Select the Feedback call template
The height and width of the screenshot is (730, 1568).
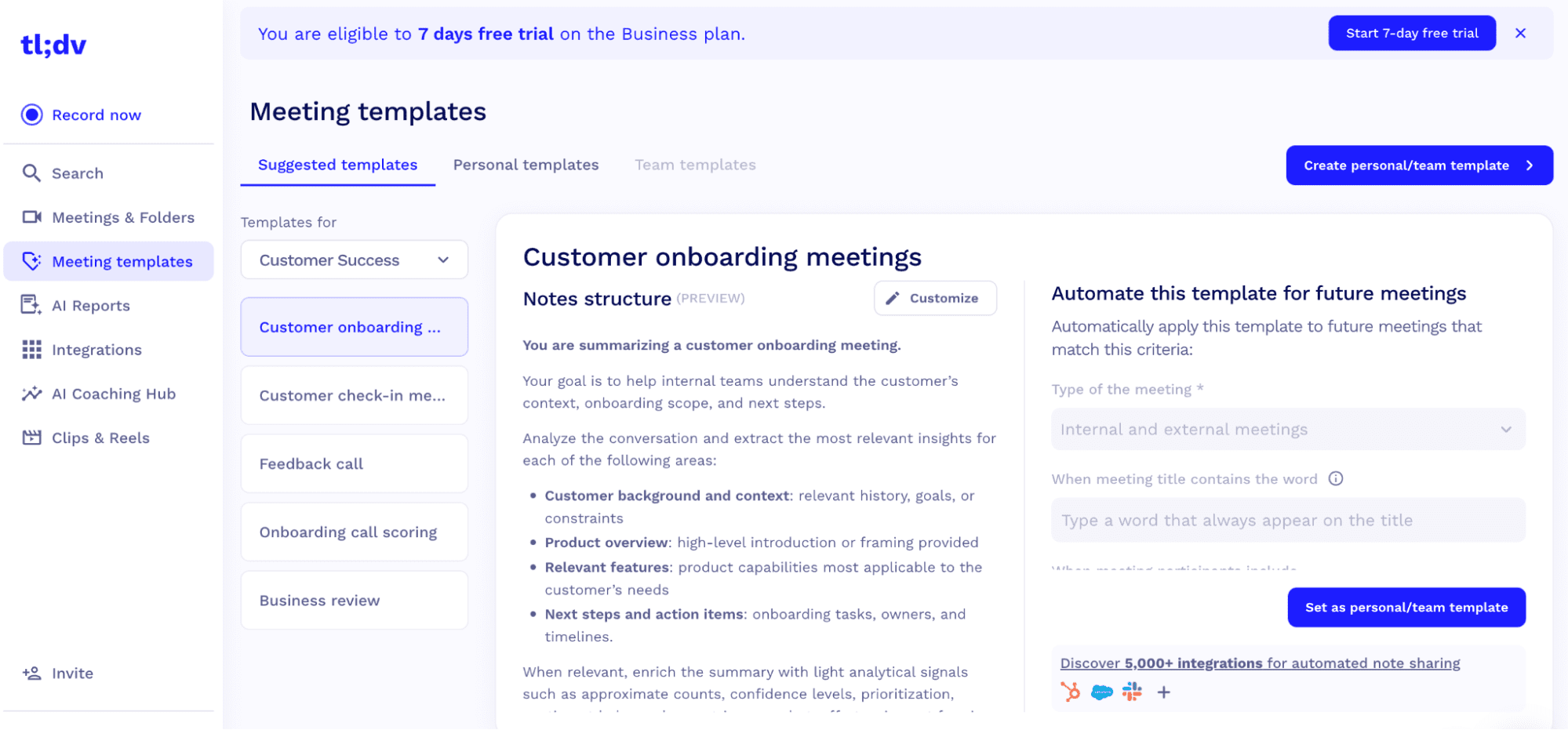point(354,464)
